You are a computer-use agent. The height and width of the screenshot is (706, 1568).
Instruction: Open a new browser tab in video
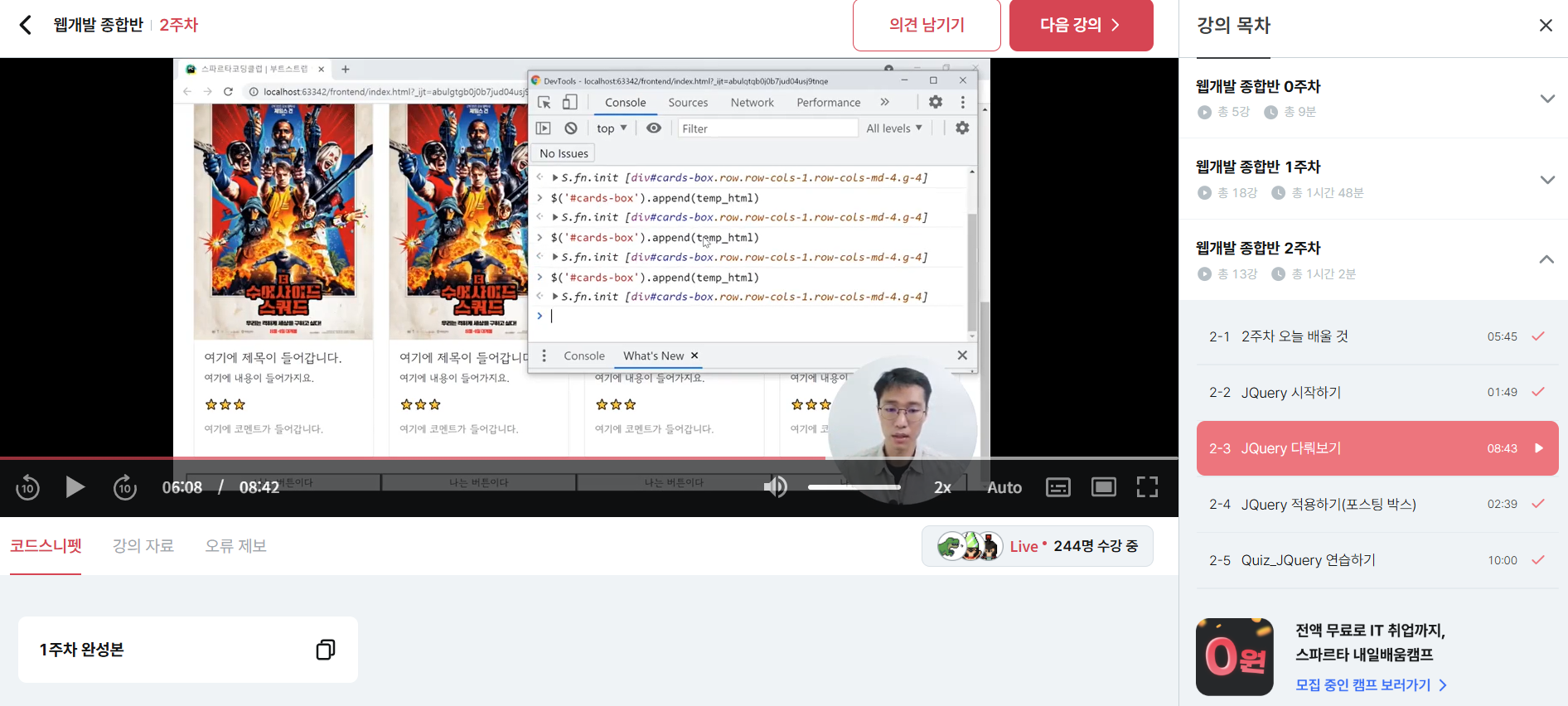click(346, 69)
